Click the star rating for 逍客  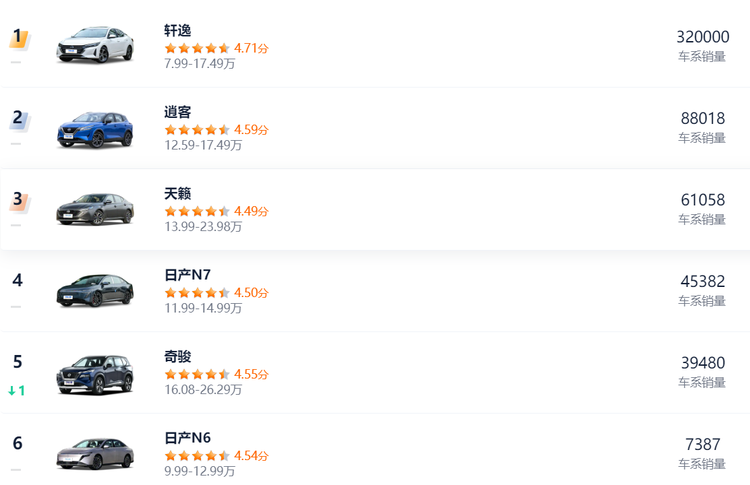(x=197, y=130)
